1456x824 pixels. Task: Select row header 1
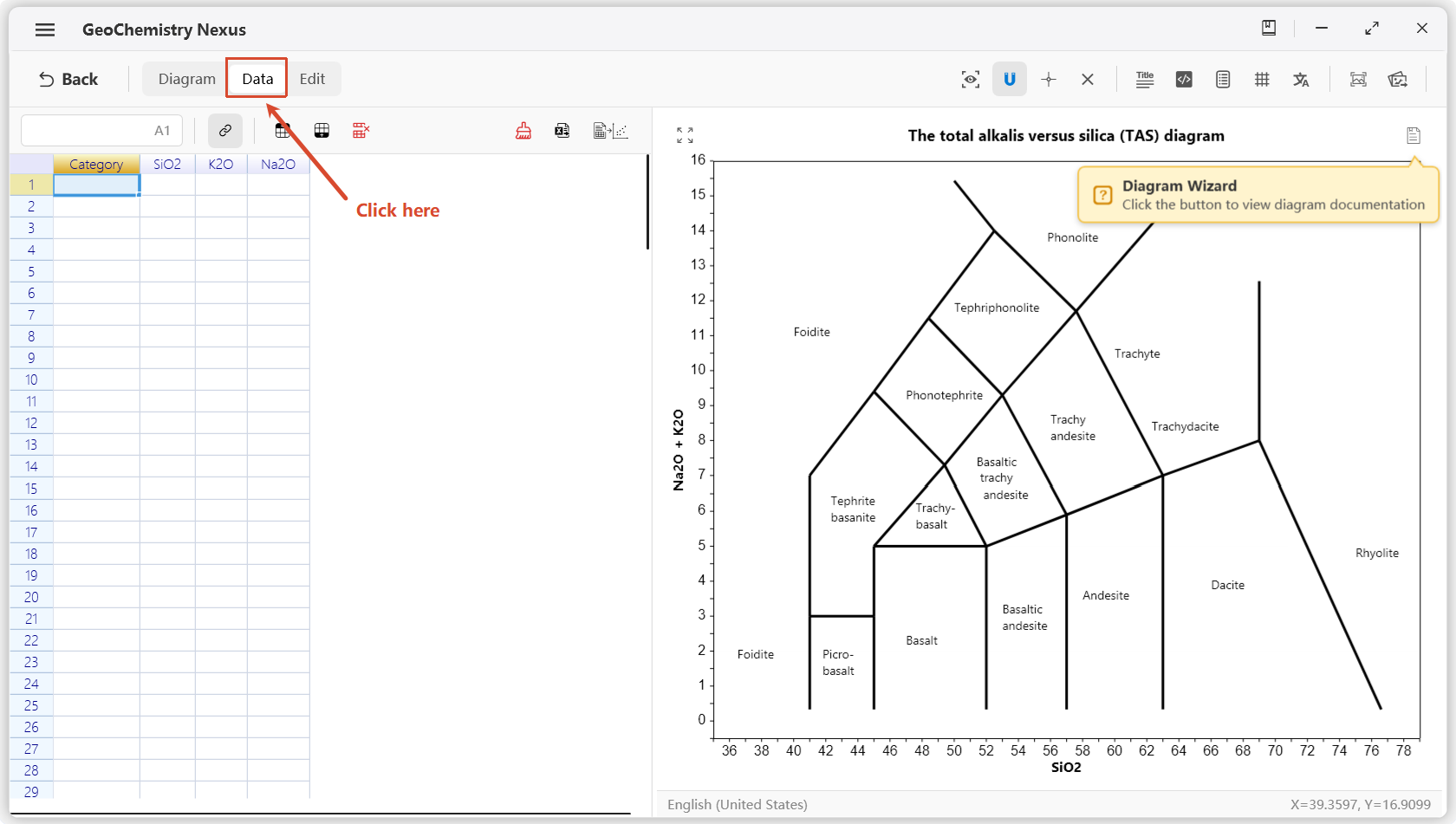pyautogui.click(x=31, y=185)
